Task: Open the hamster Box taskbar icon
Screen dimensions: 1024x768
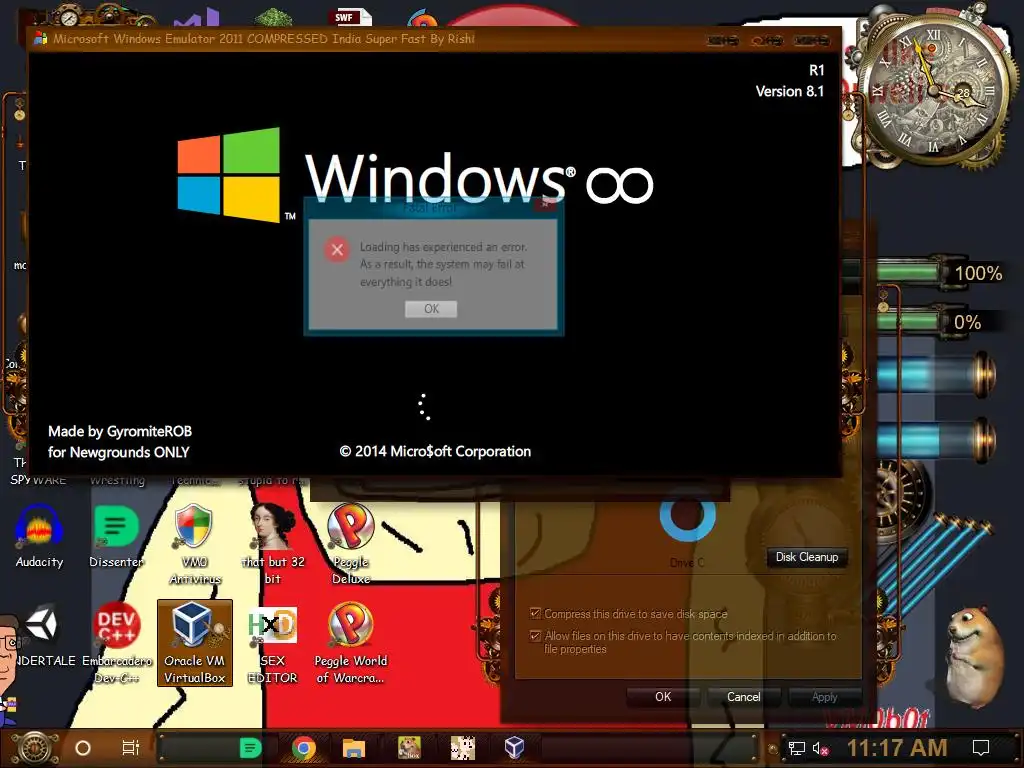Action: click(409, 748)
